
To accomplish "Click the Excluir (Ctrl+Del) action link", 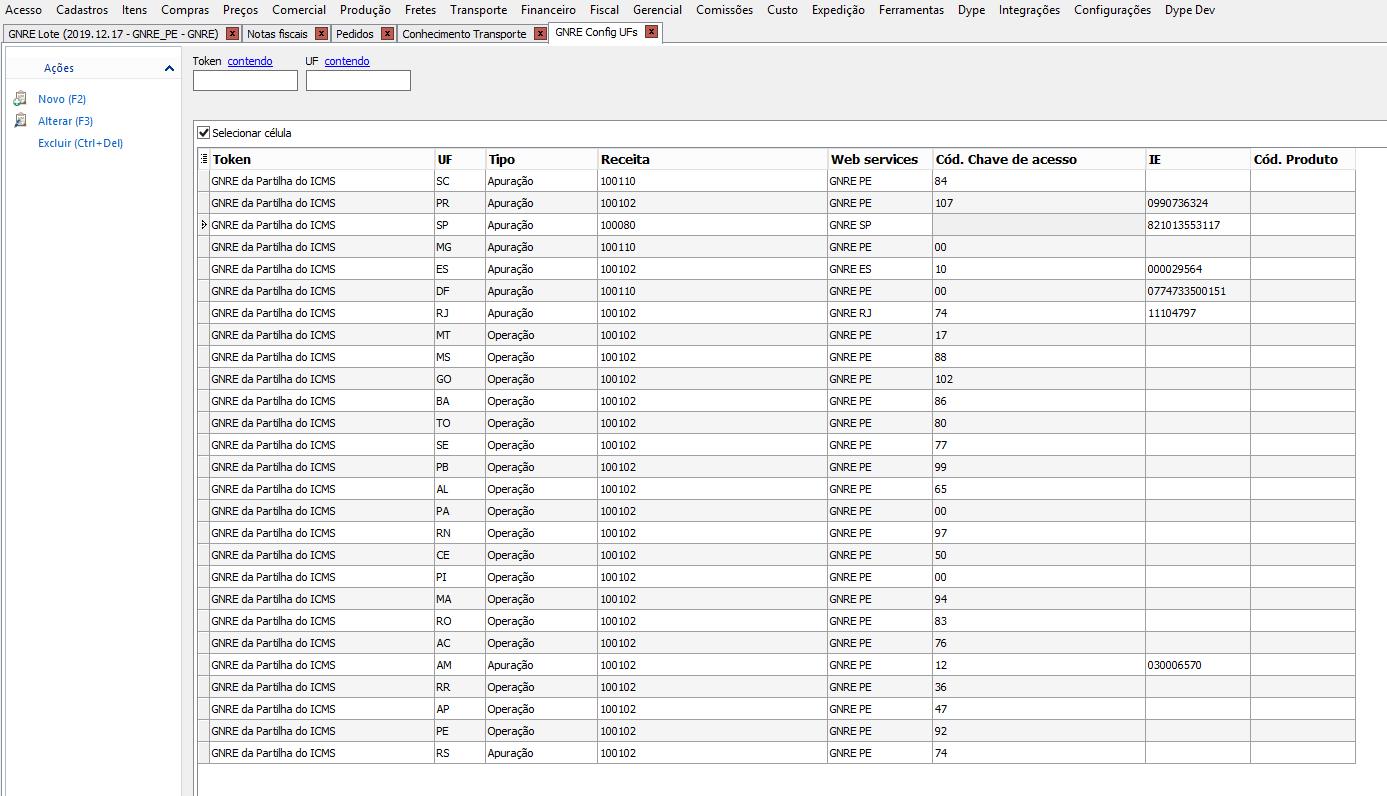I will 80,143.
